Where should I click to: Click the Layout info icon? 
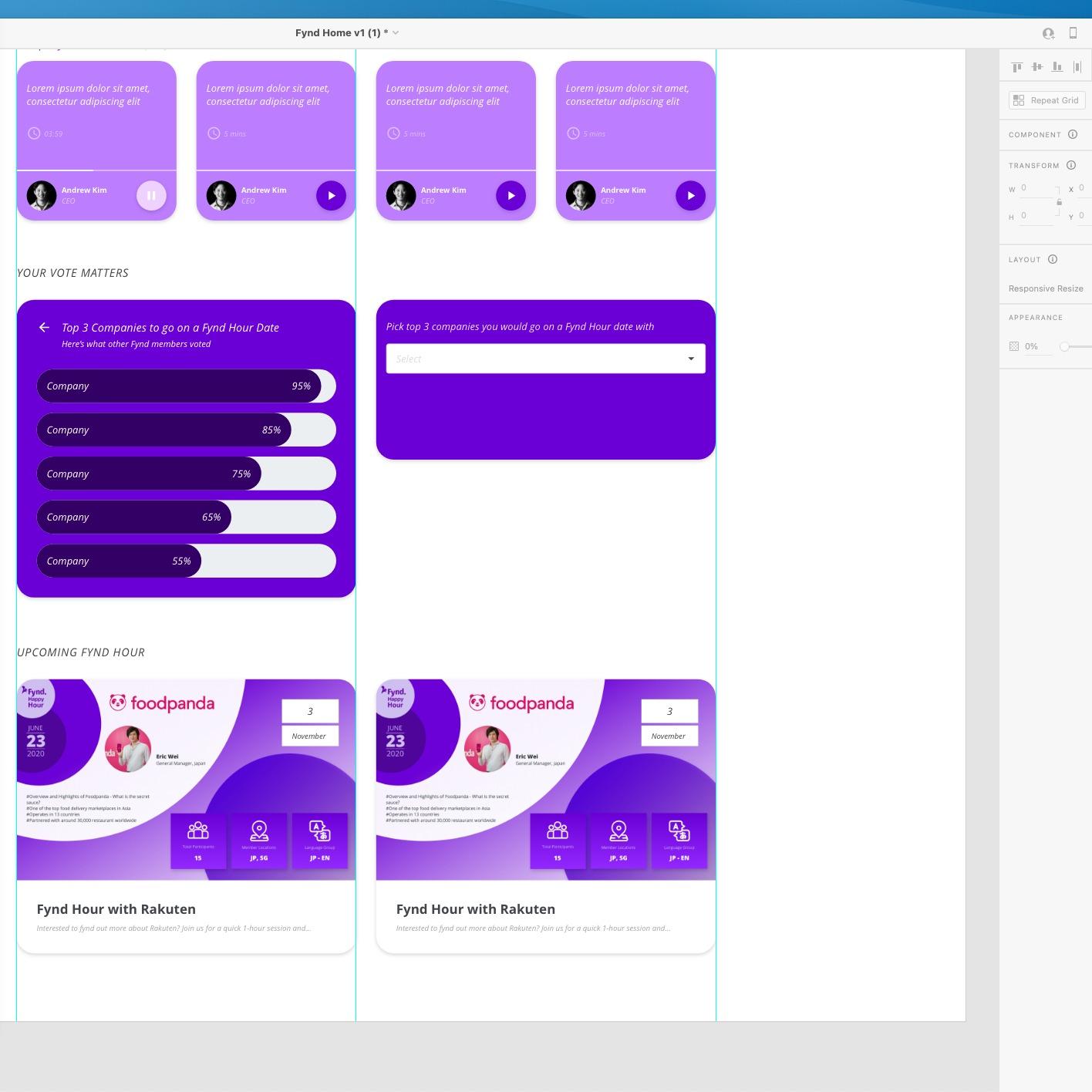tap(1053, 259)
